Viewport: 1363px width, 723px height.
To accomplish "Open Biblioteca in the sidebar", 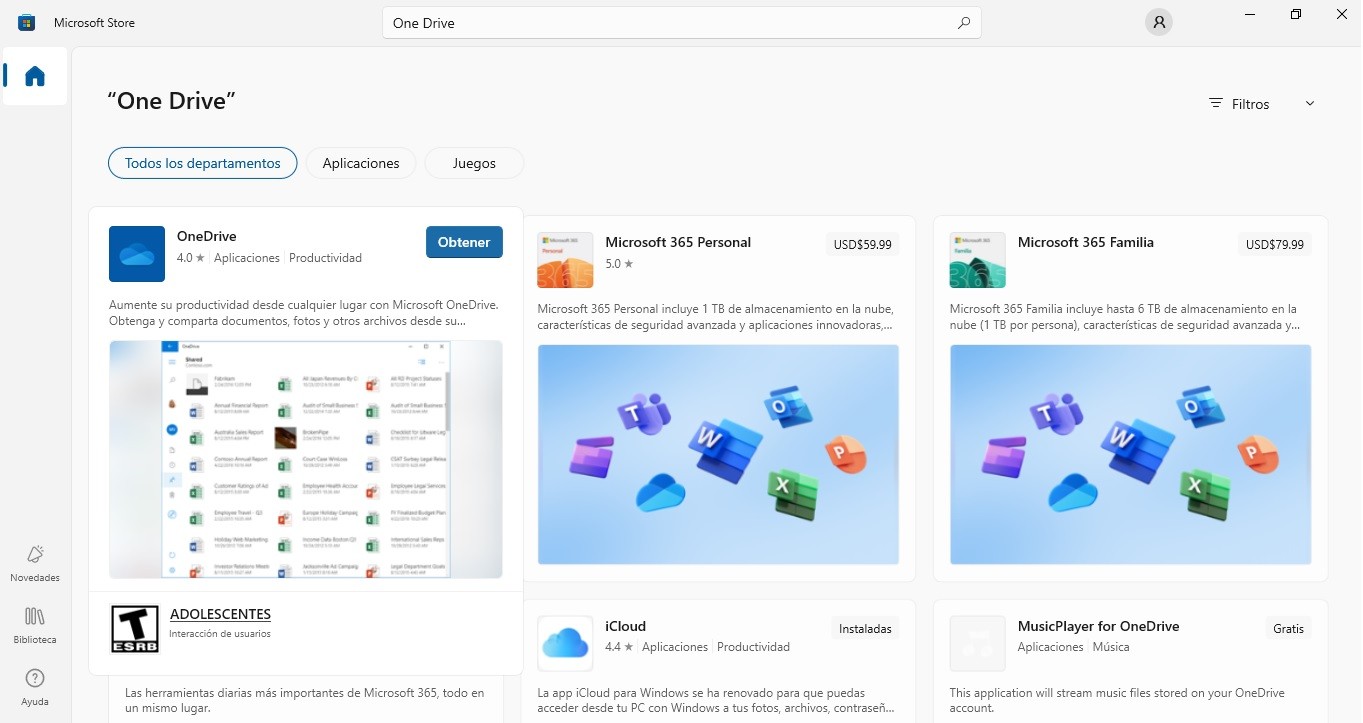I will tap(35, 626).
